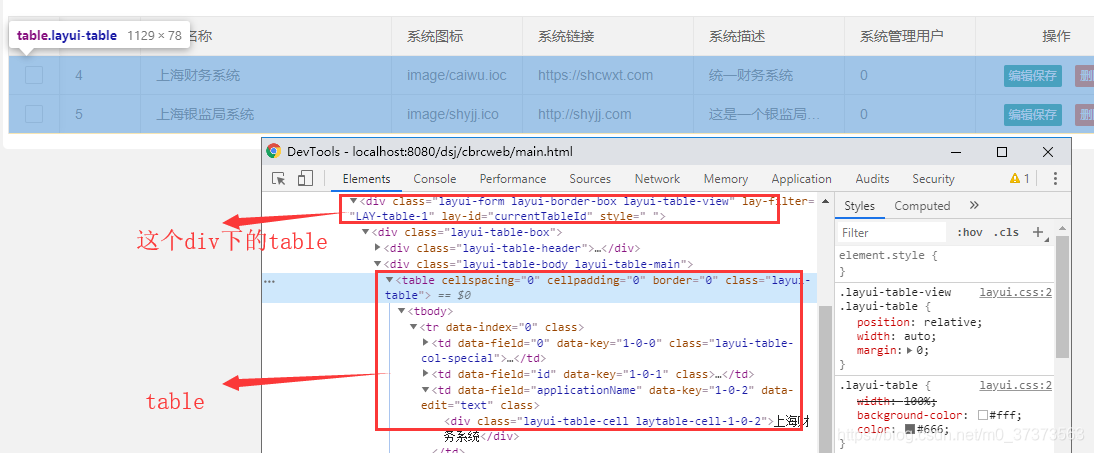This screenshot has height=453, width=1094.
Task: Click the Chrome logo in the DevTools title
Action: [274, 151]
